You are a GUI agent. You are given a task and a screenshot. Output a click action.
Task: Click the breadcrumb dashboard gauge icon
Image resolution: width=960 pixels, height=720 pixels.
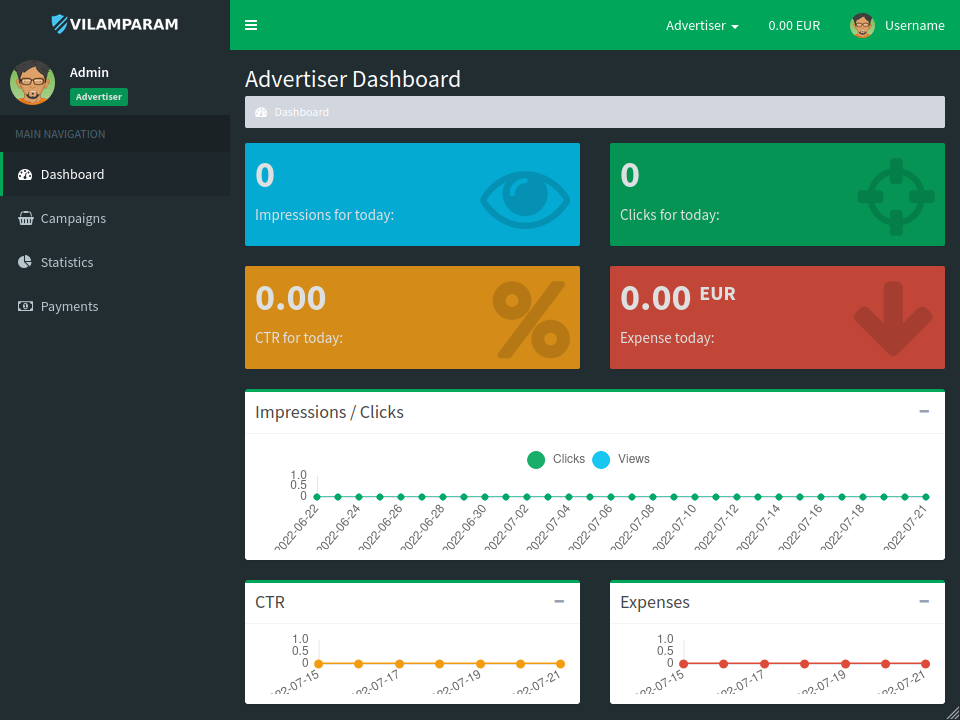point(261,112)
